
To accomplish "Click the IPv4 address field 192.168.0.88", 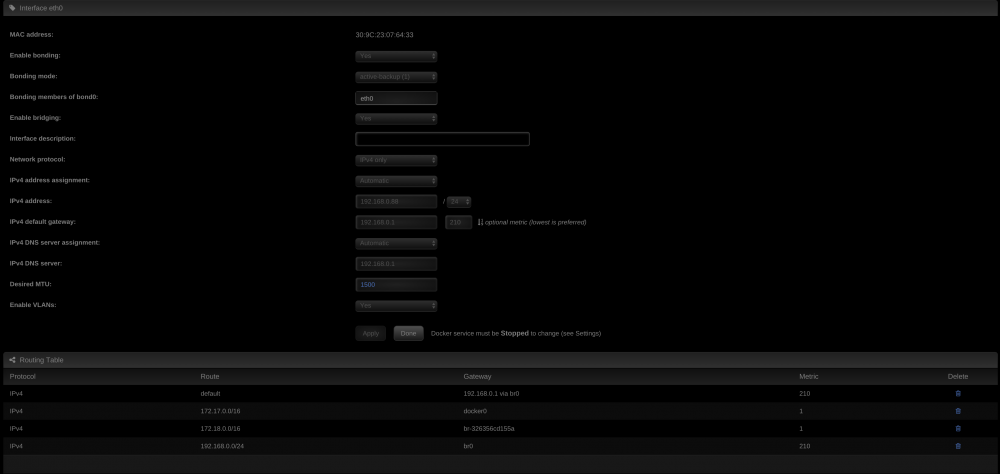I will click(x=396, y=202).
